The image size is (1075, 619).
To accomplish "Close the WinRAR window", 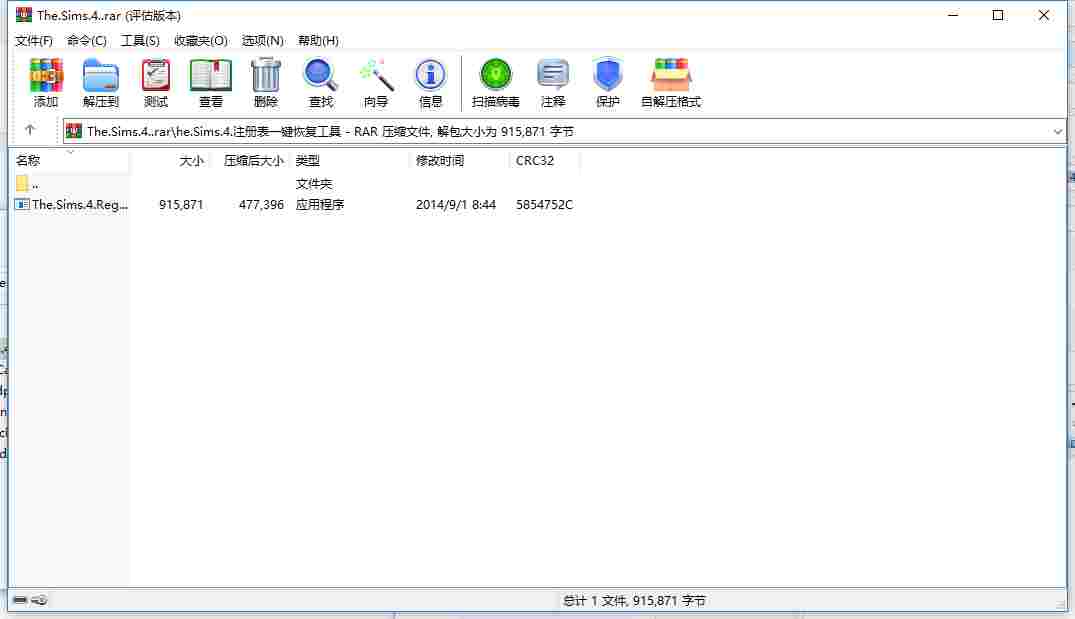I will click(x=1043, y=15).
